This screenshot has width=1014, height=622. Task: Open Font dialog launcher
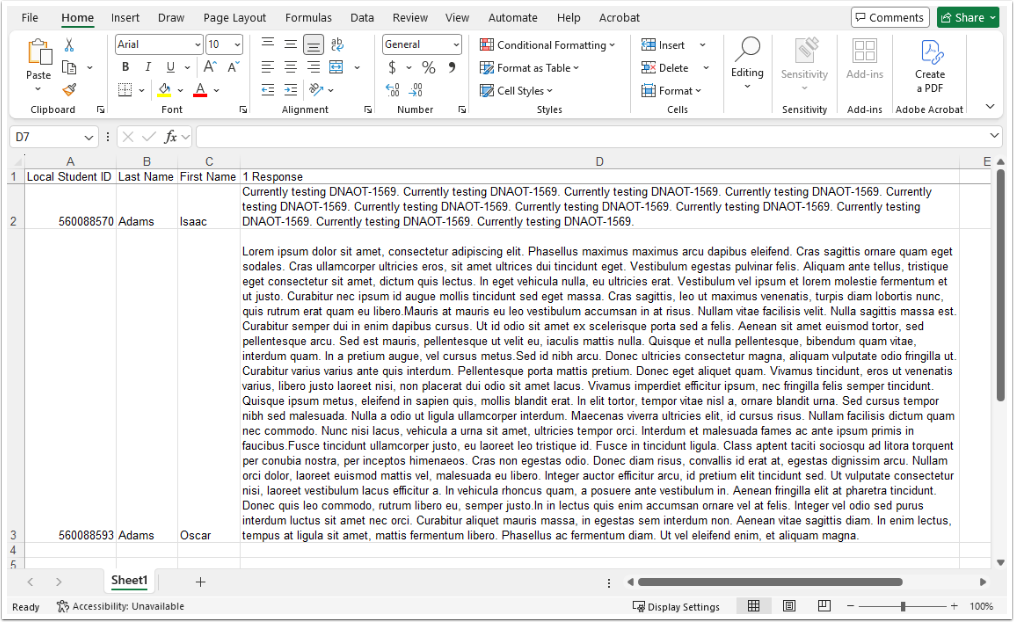click(243, 110)
